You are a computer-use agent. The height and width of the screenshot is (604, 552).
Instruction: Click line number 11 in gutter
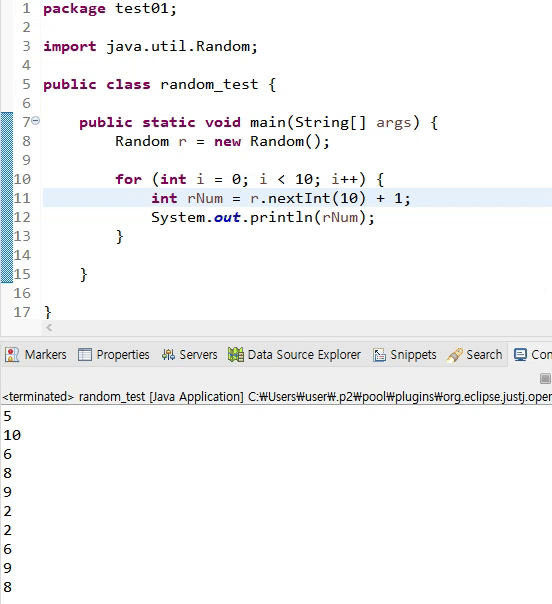pyautogui.click(x=22, y=198)
